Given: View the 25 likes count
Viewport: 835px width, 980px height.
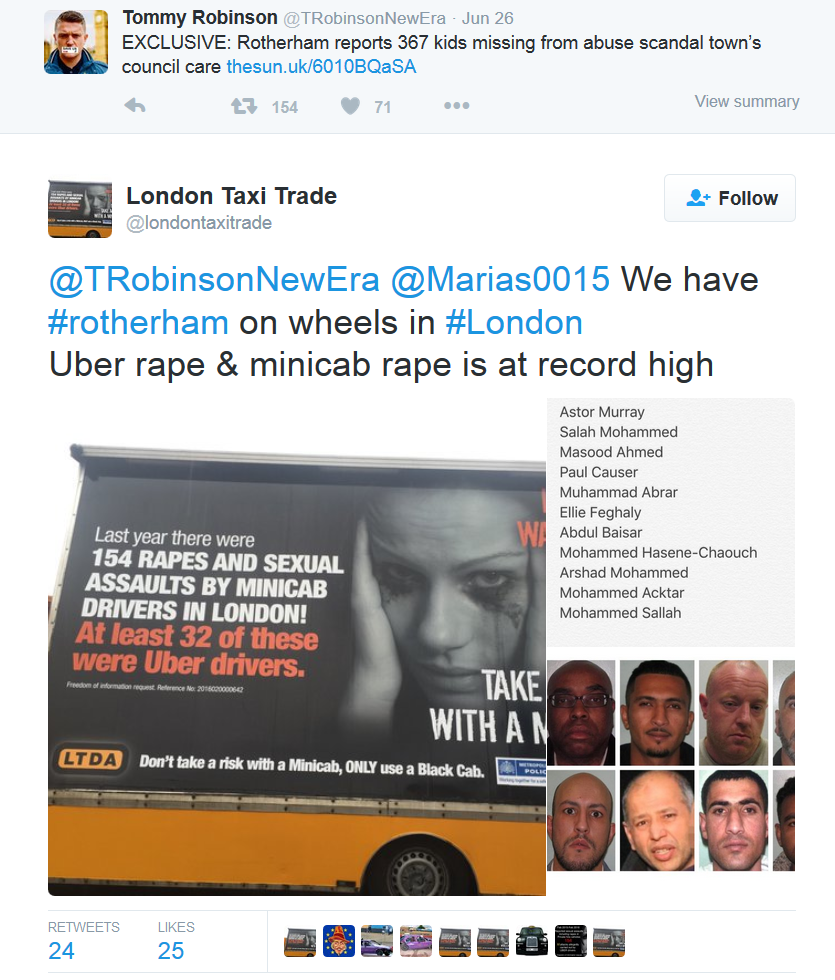Looking at the screenshot, I should point(171,951).
